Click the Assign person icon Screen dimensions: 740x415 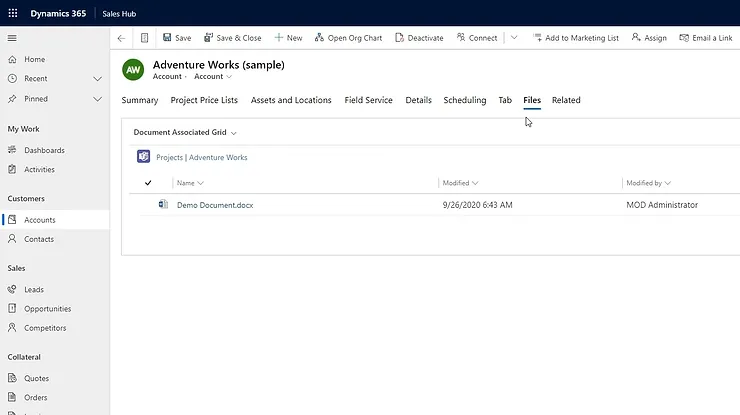636,37
